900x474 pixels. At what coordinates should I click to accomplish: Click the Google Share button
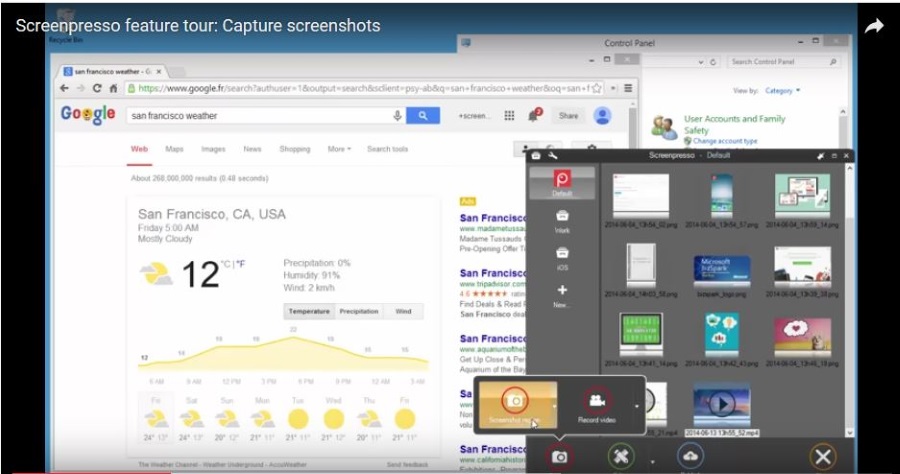click(568, 116)
